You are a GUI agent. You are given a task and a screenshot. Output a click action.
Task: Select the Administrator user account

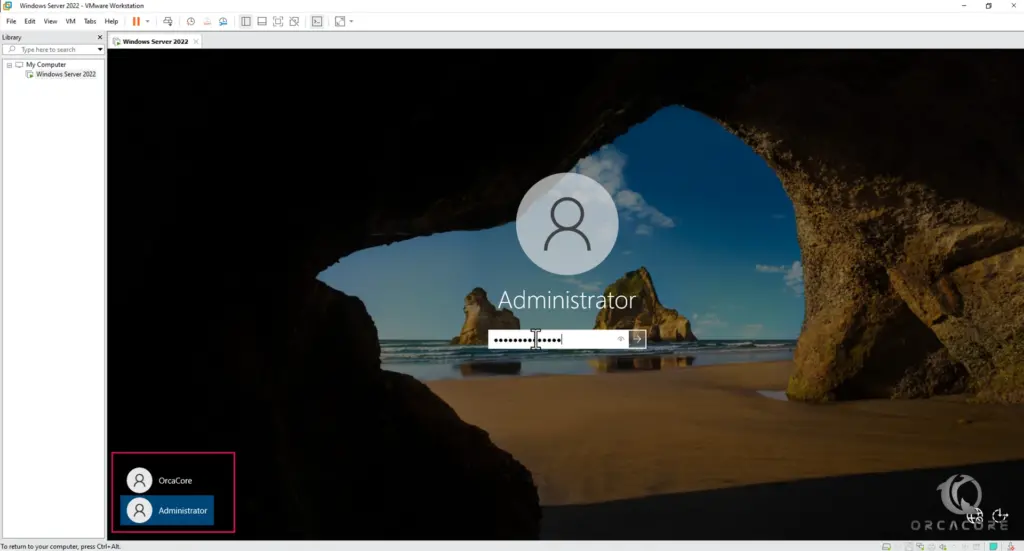167,511
